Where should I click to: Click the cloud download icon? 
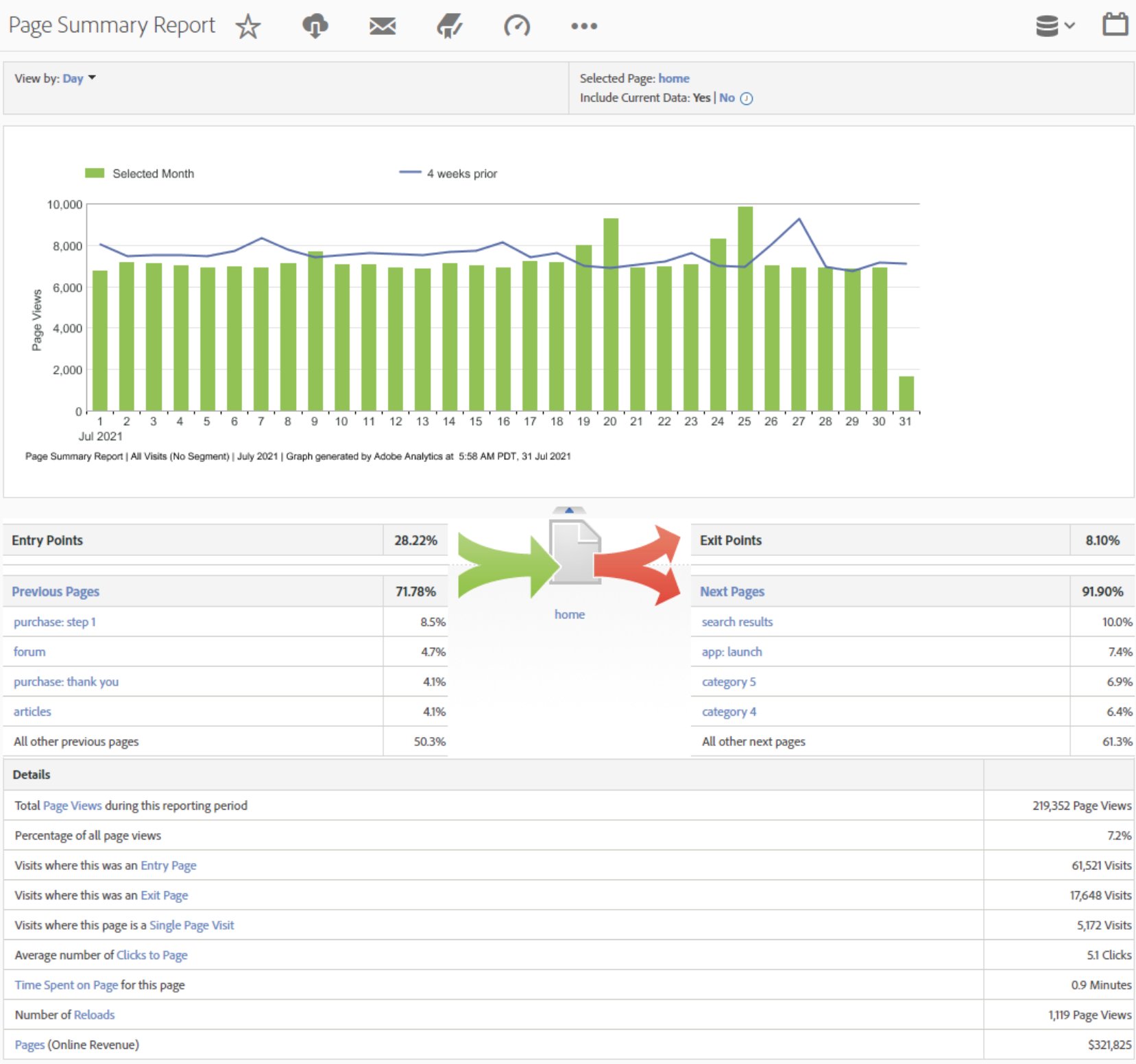315,27
